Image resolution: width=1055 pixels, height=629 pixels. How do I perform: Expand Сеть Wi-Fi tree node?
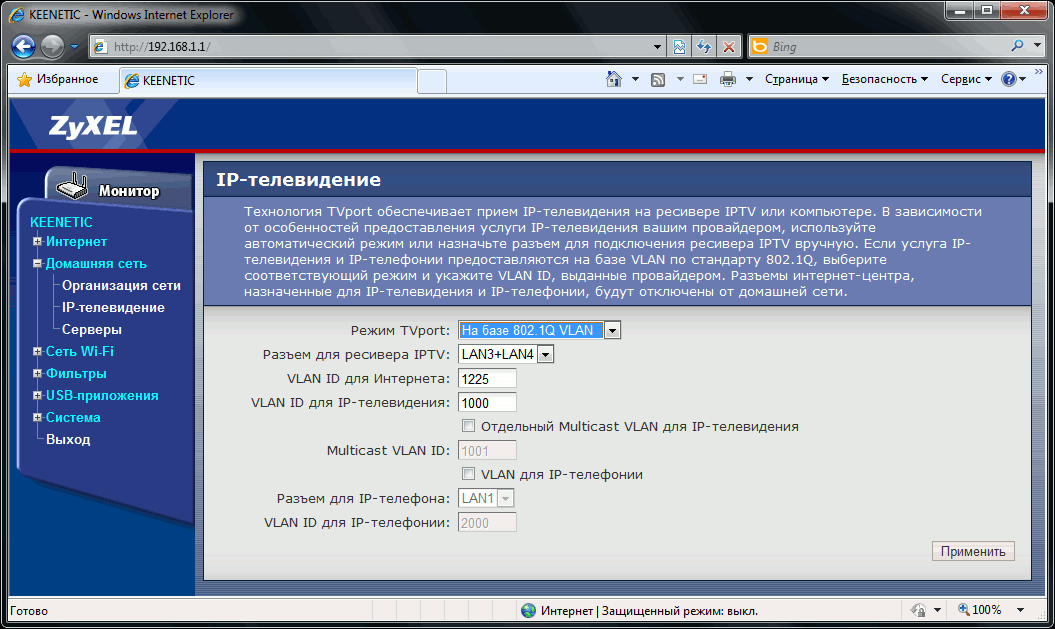point(37,352)
